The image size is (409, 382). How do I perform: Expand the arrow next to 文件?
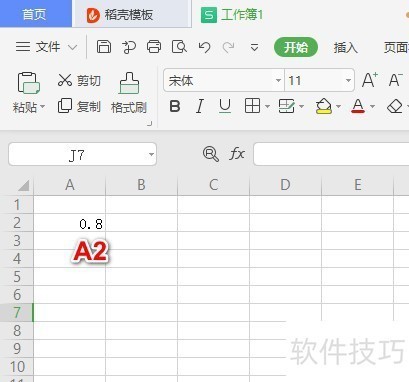click(72, 47)
